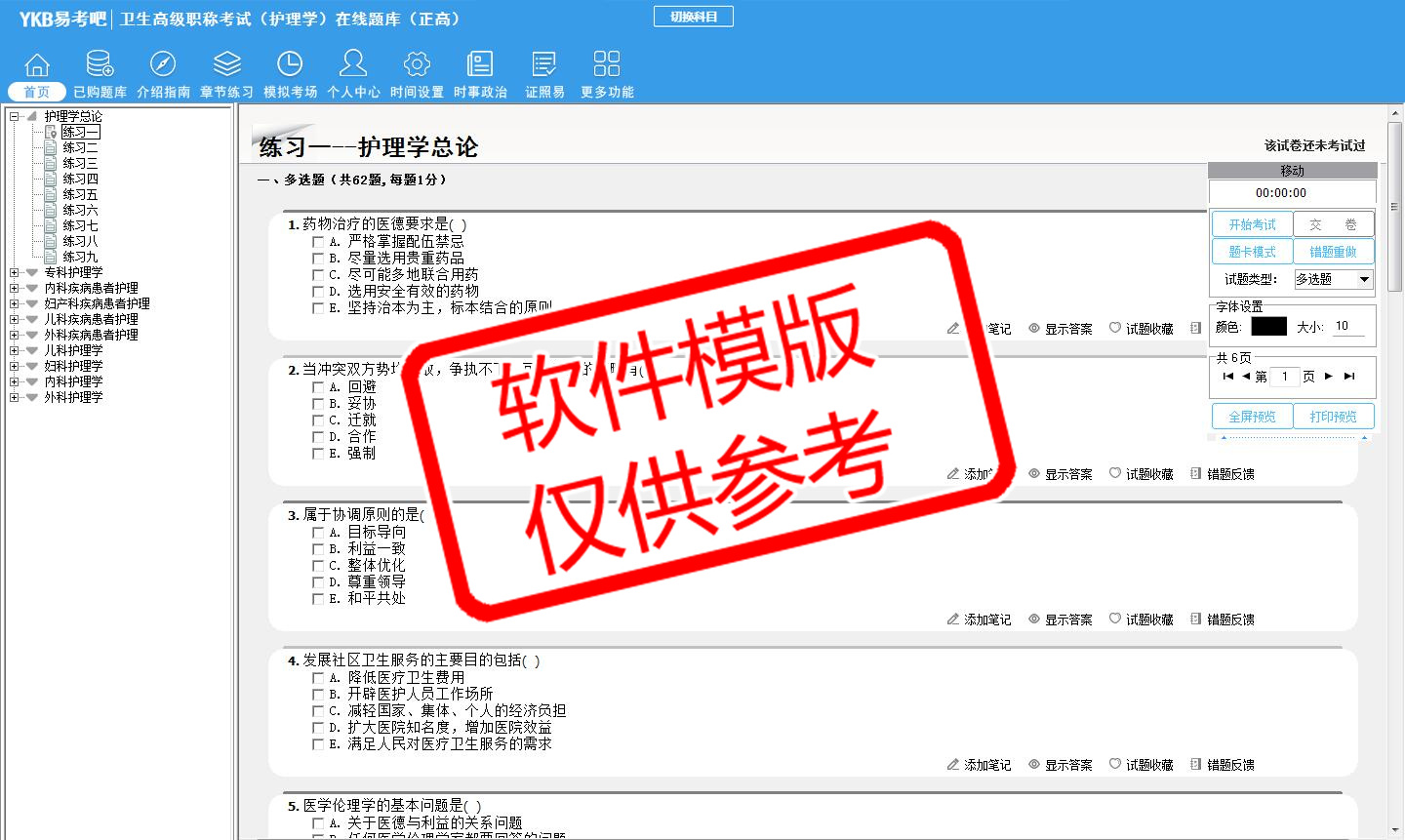Open 章节练习 layers icon
Image resolution: width=1405 pixels, height=840 pixels.
tap(226, 64)
